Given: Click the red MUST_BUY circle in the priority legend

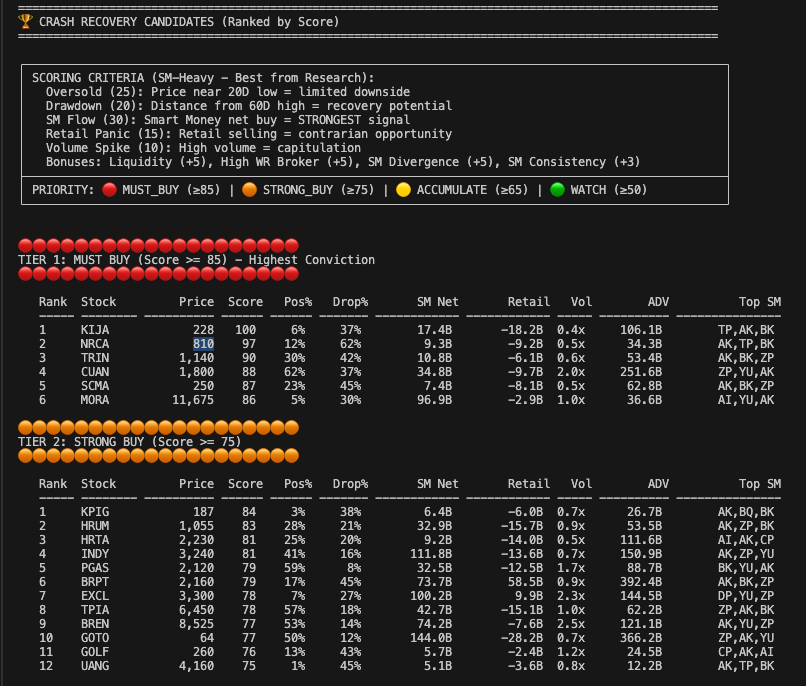Looking at the screenshot, I should [108, 189].
